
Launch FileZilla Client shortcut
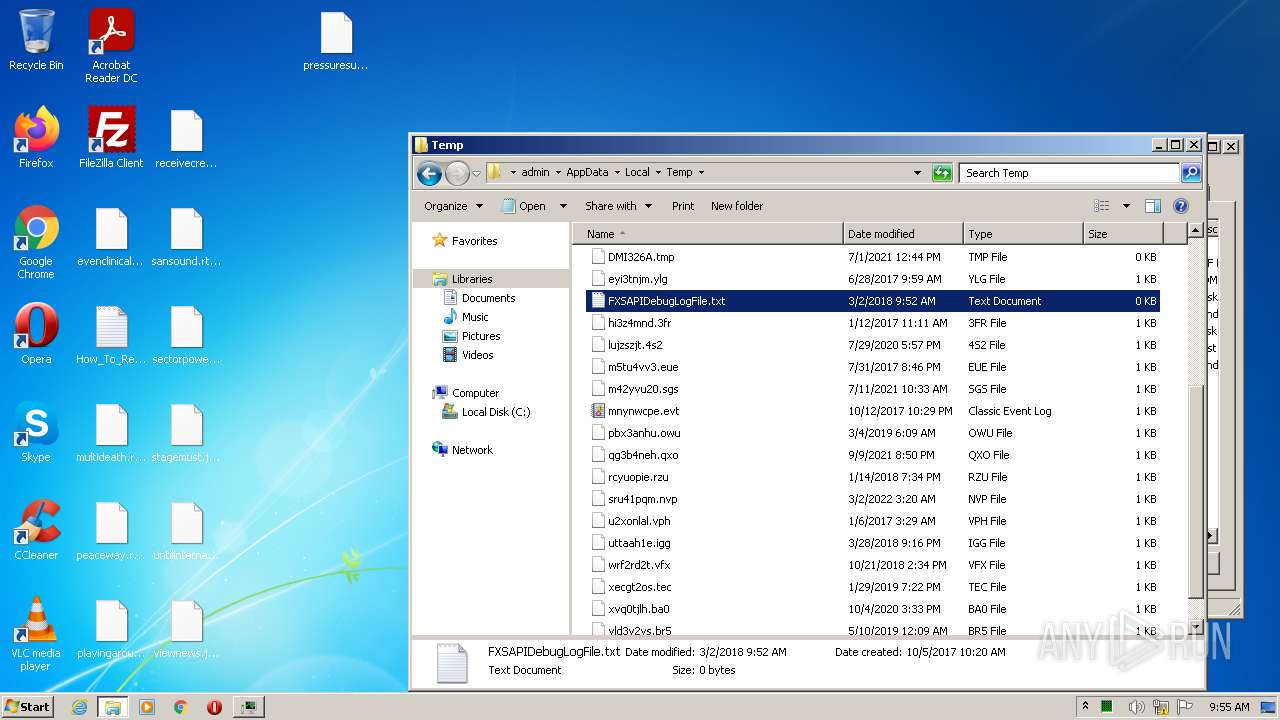pyautogui.click(x=111, y=137)
